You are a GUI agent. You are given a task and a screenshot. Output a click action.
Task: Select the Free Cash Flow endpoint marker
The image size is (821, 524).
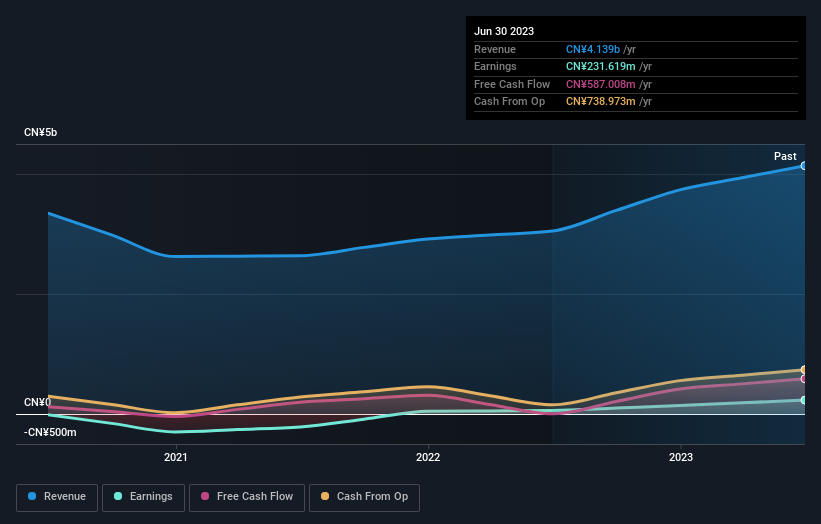click(x=804, y=379)
